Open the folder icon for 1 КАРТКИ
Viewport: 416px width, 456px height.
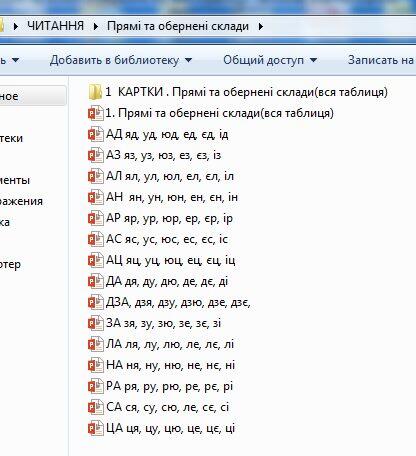pyautogui.click(x=95, y=92)
